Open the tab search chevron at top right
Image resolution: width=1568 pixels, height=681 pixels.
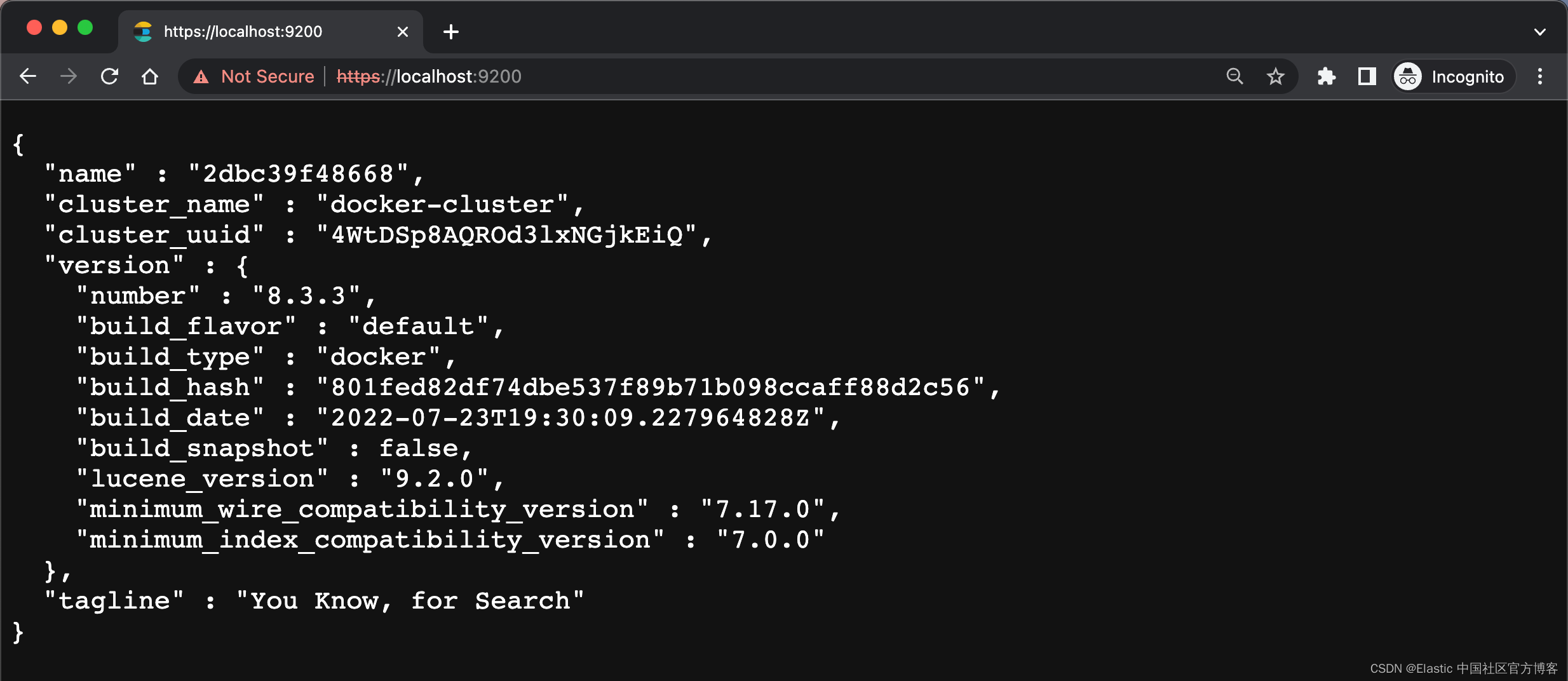(x=1540, y=31)
